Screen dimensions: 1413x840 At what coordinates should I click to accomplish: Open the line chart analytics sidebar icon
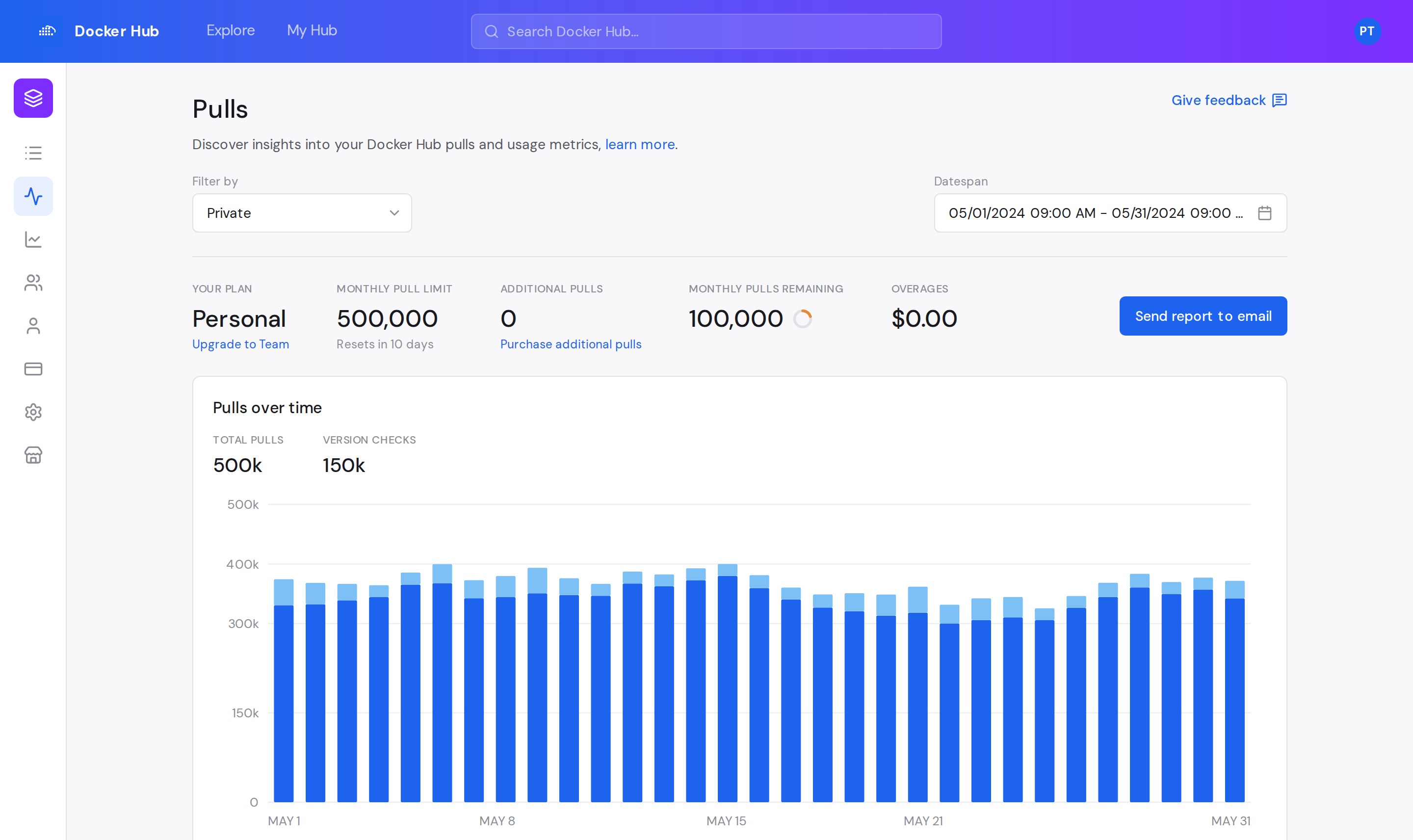(33, 239)
